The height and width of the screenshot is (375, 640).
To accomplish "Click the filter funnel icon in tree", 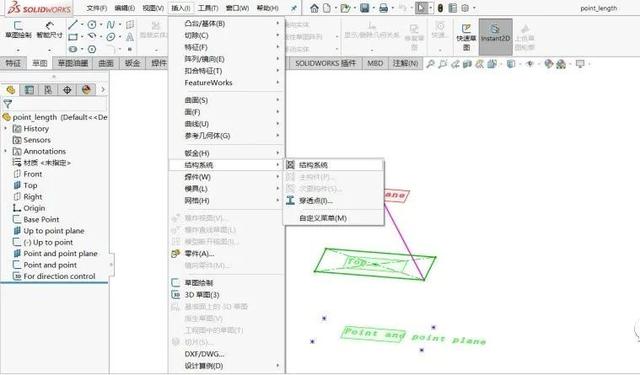I will pyautogui.click(x=7, y=104).
